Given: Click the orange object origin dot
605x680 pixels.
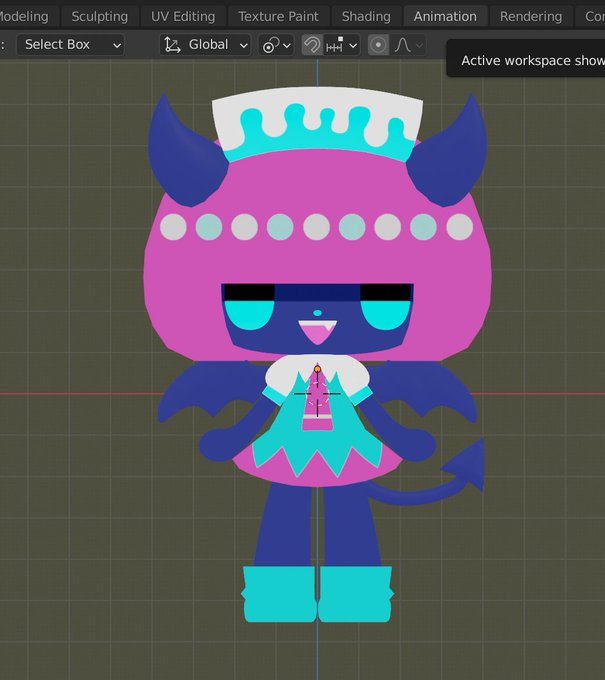Looking at the screenshot, I should pyautogui.click(x=317, y=369).
